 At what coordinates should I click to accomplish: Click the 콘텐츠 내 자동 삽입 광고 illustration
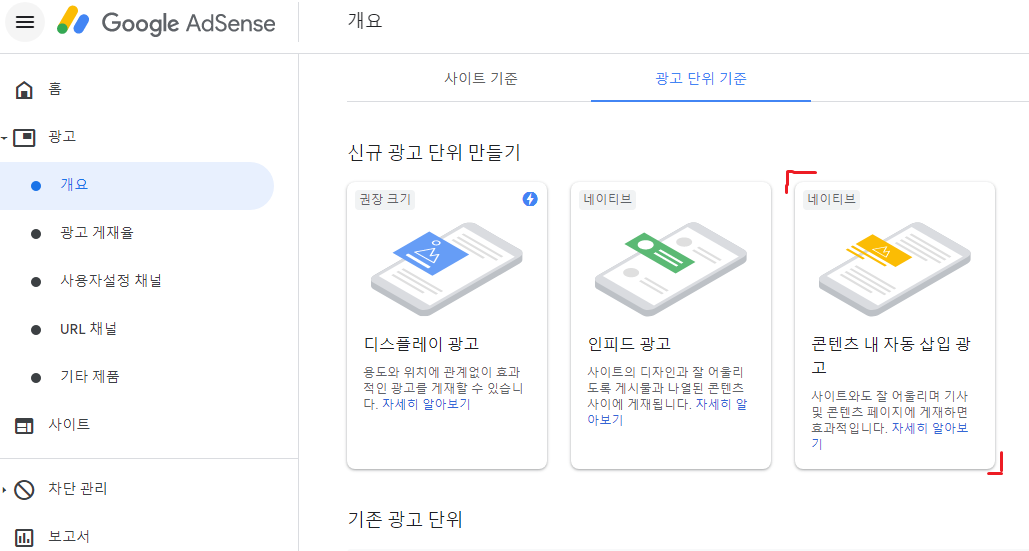click(x=894, y=269)
